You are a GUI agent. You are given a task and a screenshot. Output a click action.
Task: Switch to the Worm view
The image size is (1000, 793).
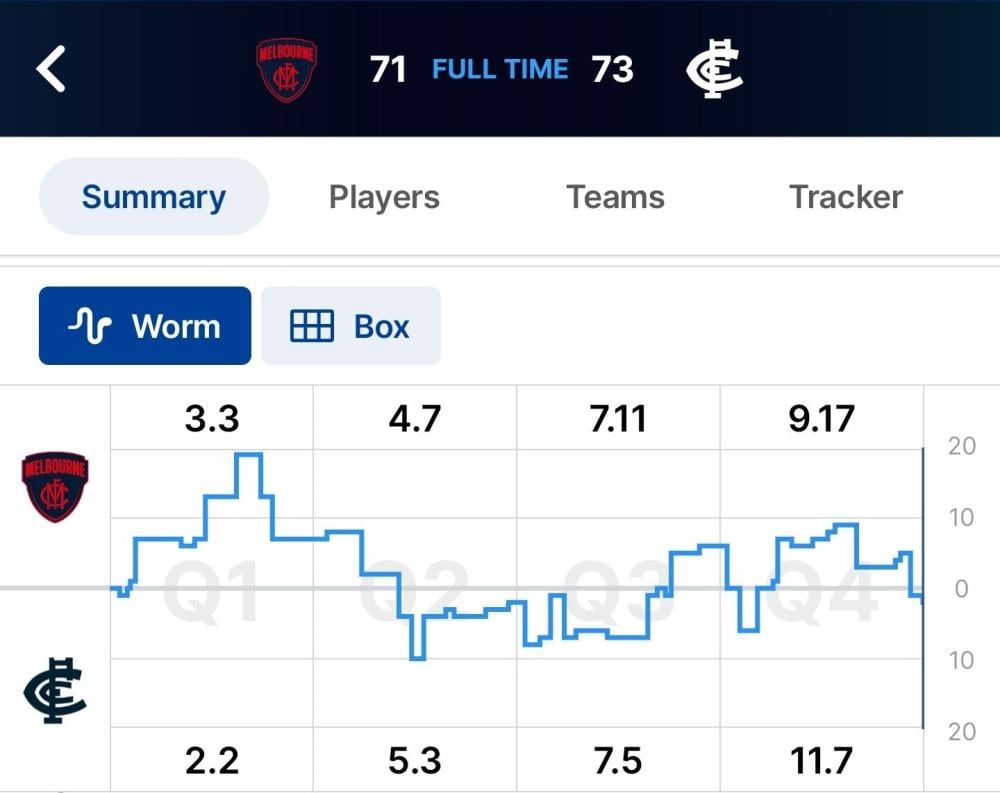(x=145, y=326)
